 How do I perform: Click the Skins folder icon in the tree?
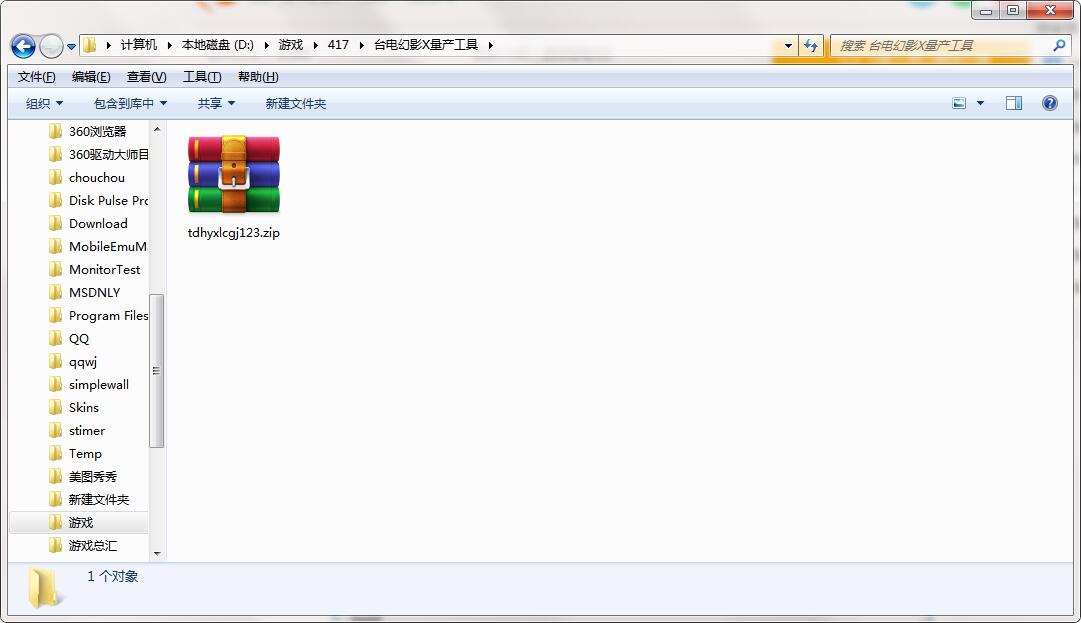(56, 407)
